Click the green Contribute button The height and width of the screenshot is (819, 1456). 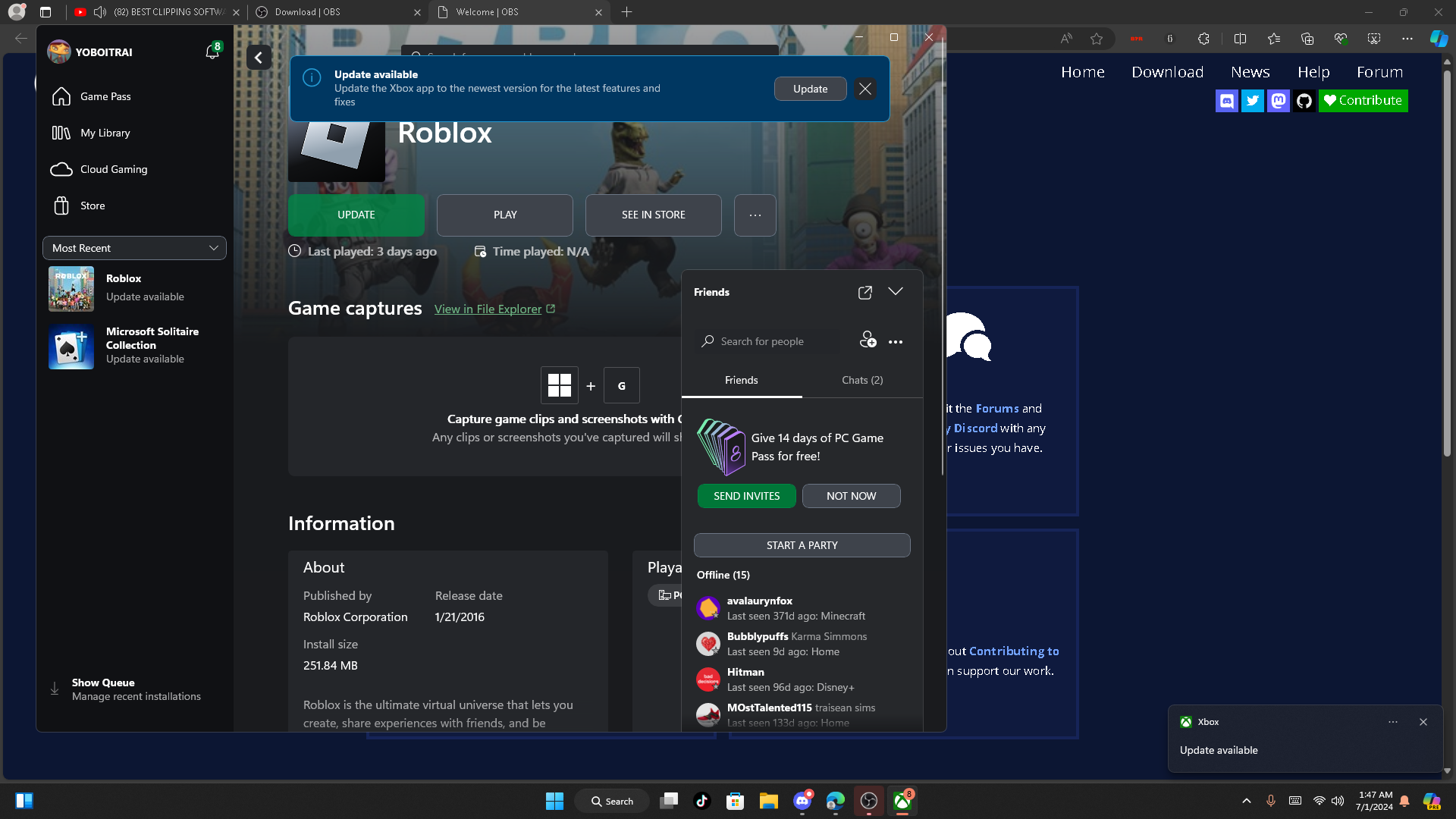[1363, 101]
